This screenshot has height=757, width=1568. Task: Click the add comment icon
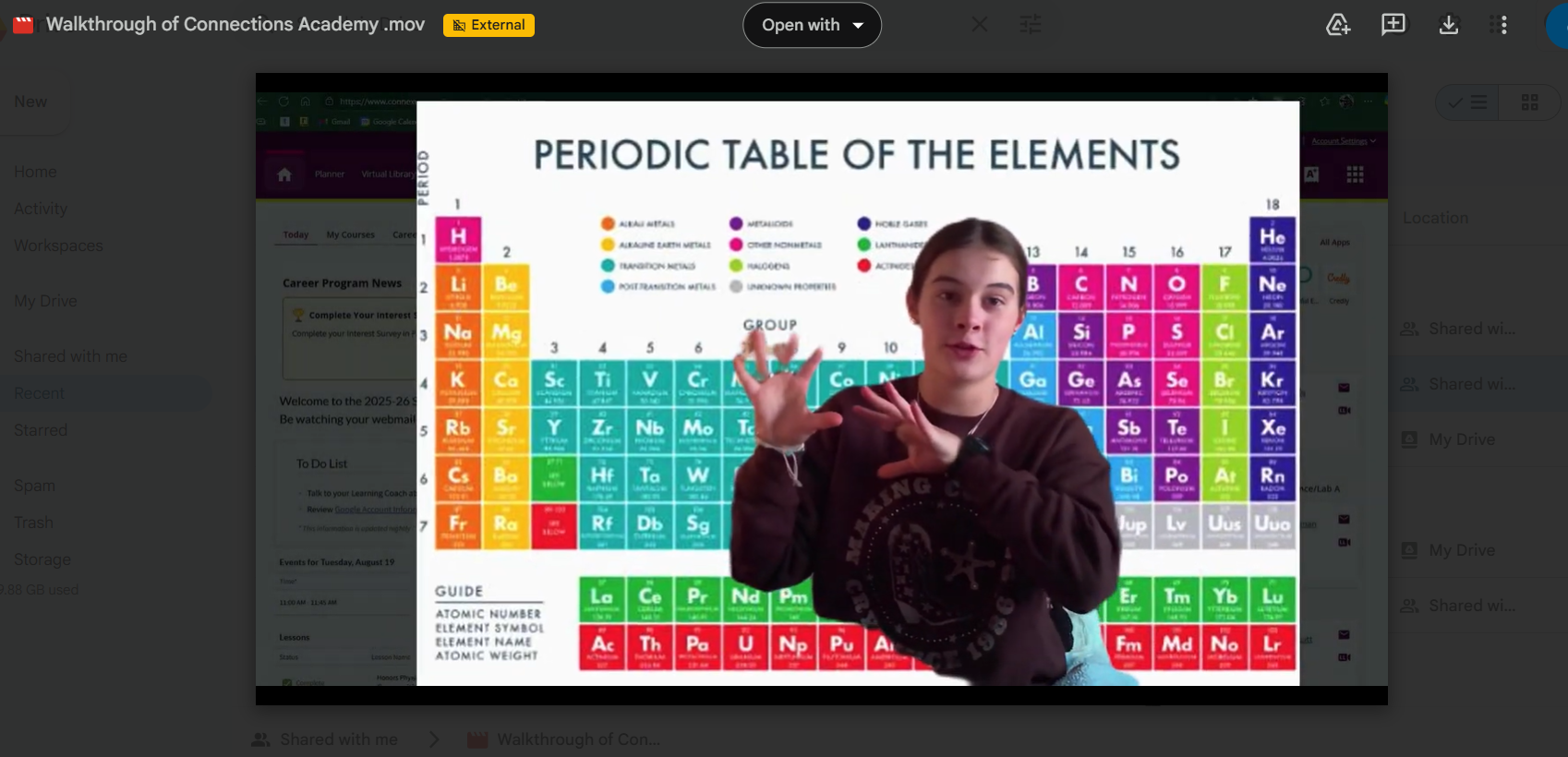1393,25
